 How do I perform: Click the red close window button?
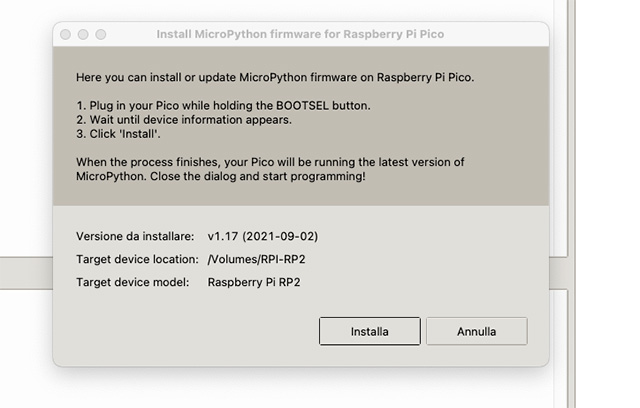pyautogui.click(x=66, y=34)
